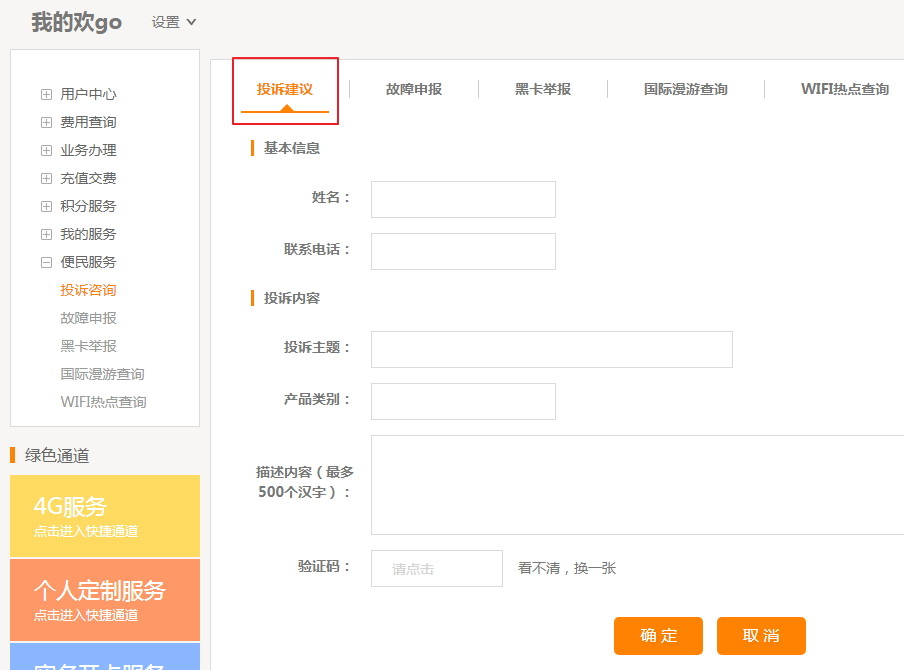Image resolution: width=904 pixels, height=670 pixels.
Task: Click the 确定 submit button
Action: point(658,636)
